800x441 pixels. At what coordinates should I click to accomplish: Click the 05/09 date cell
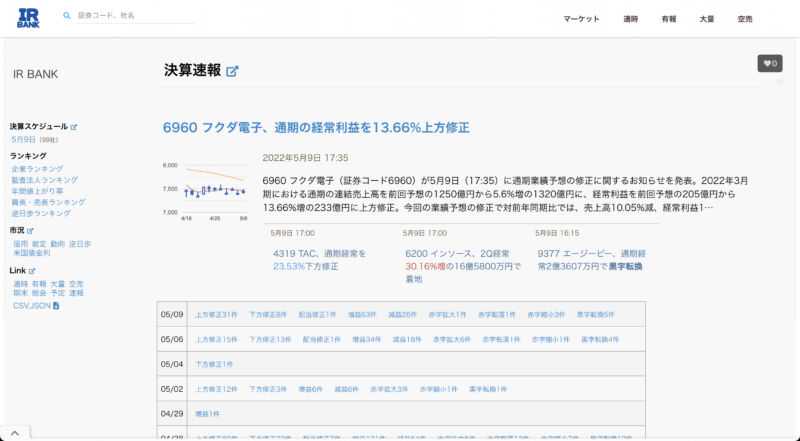pyautogui.click(x=172, y=314)
